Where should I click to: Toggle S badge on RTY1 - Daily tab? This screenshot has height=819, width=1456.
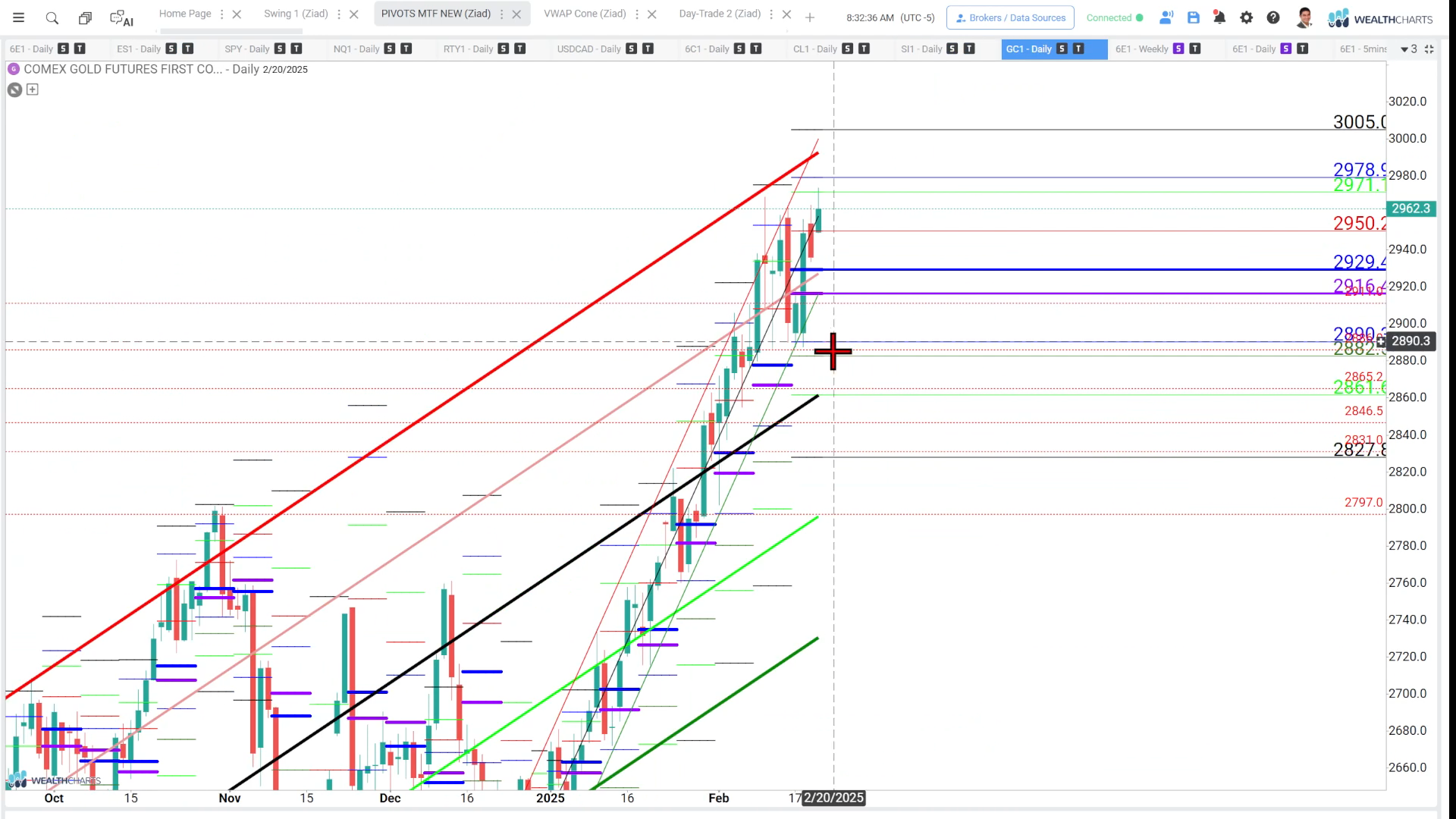pyautogui.click(x=504, y=49)
